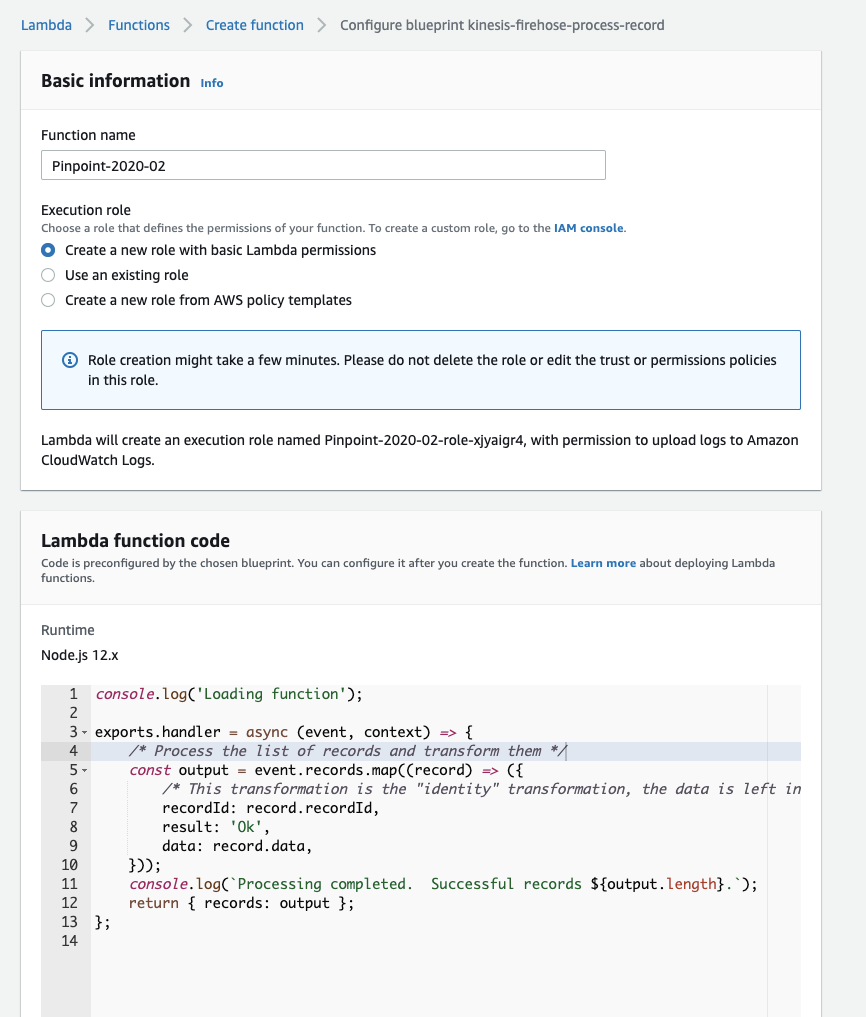This screenshot has height=1017, width=866.
Task: Open Info link beside Basic information
Action: (211, 83)
